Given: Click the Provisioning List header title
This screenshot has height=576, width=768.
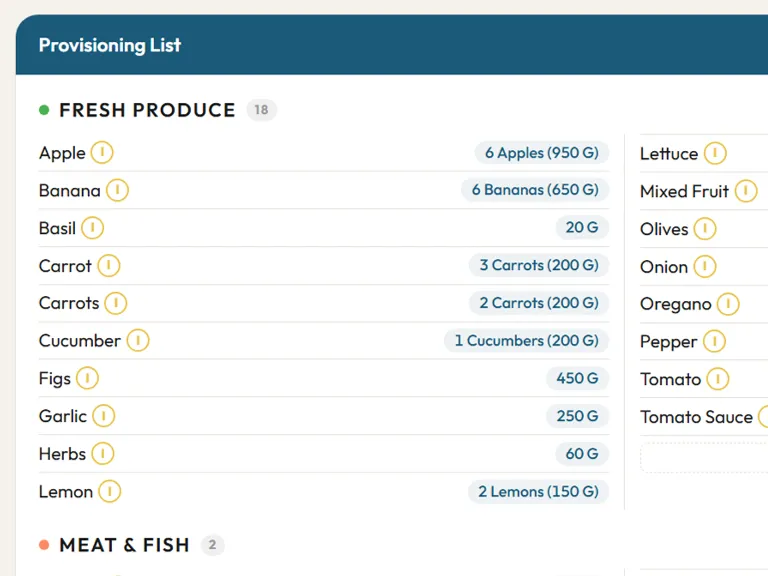Looking at the screenshot, I should (110, 45).
